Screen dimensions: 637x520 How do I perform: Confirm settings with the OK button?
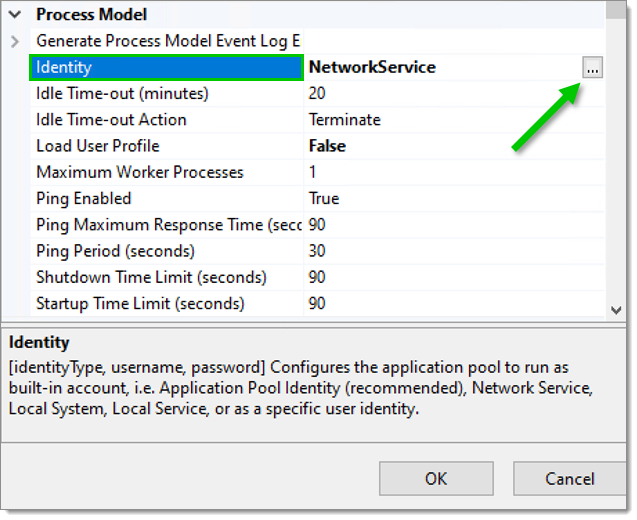click(x=436, y=479)
